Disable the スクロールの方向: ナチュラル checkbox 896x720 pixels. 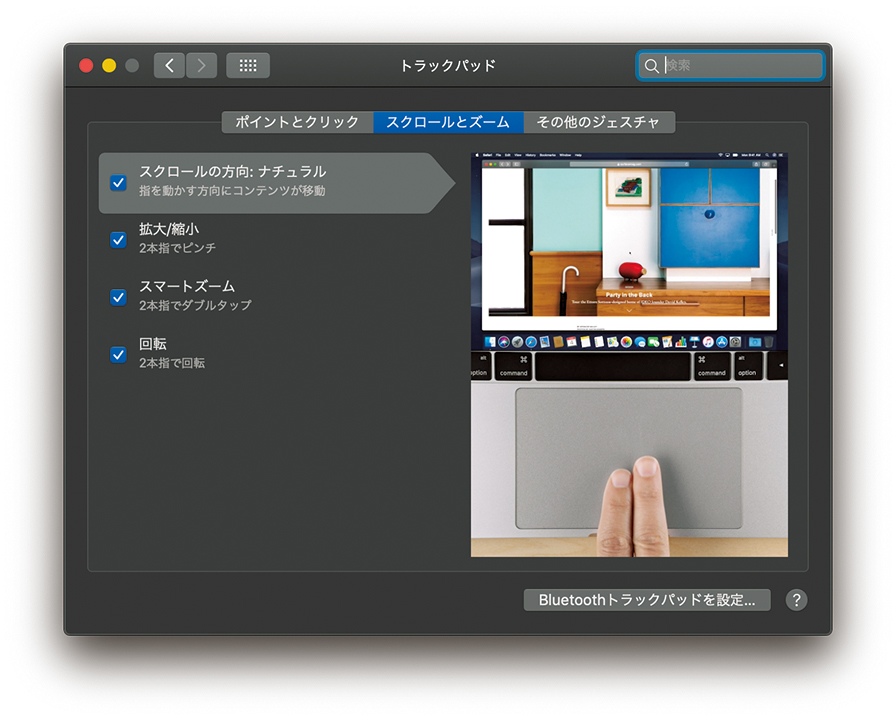click(118, 183)
